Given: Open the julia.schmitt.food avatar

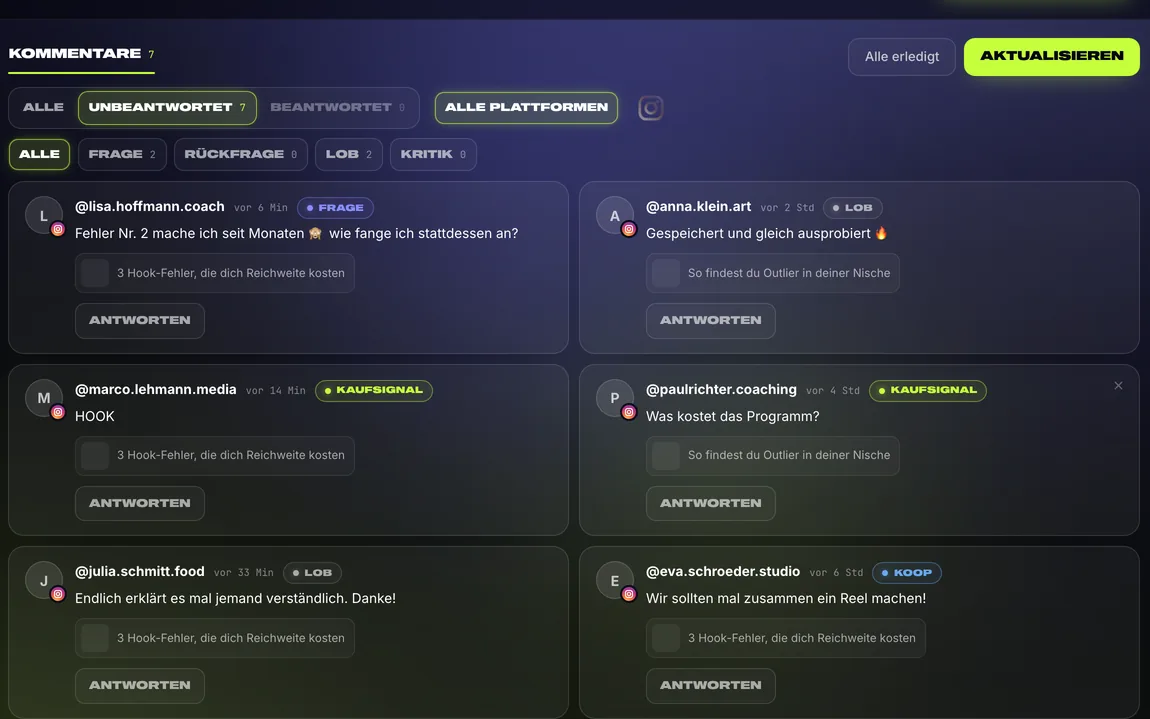Looking at the screenshot, I should 44,581.
